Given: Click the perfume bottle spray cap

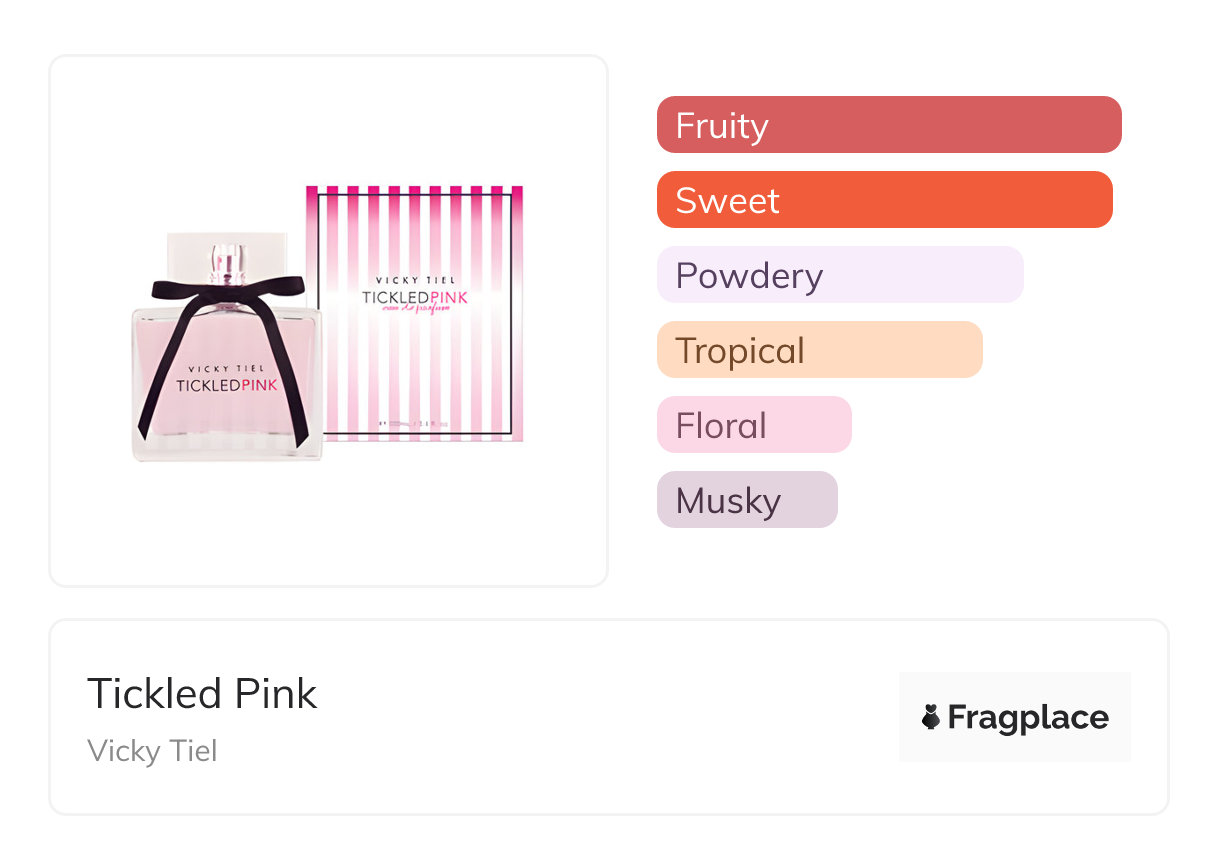Looking at the screenshot, I should click(228, 257).
